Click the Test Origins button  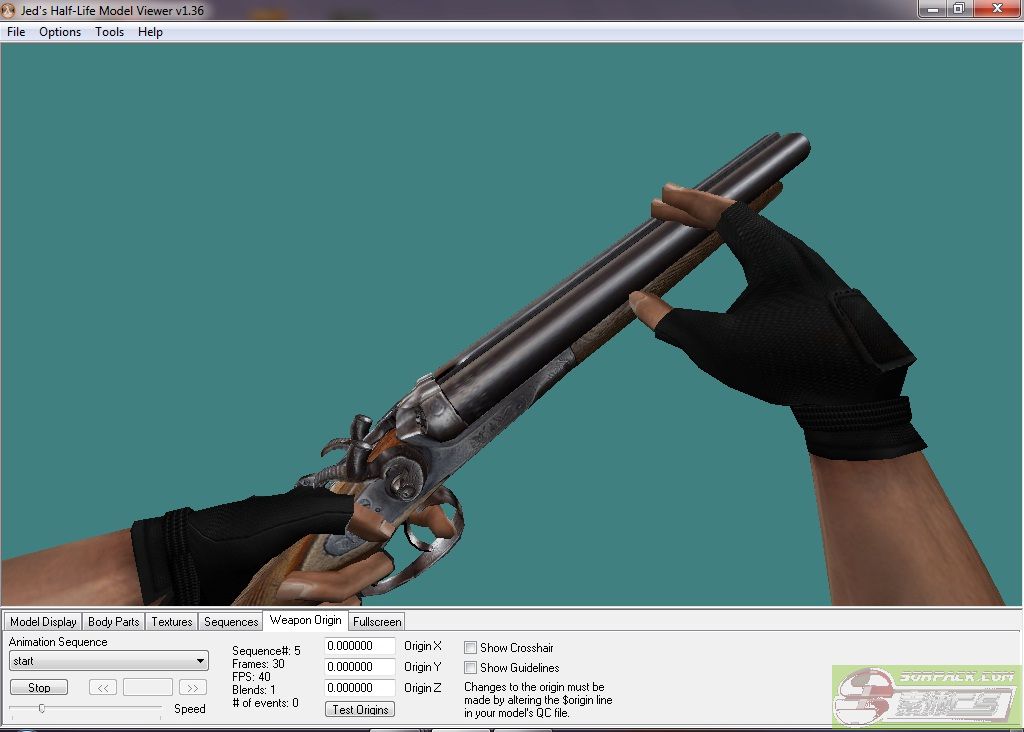pyautogui.click(x=360, y=709)
